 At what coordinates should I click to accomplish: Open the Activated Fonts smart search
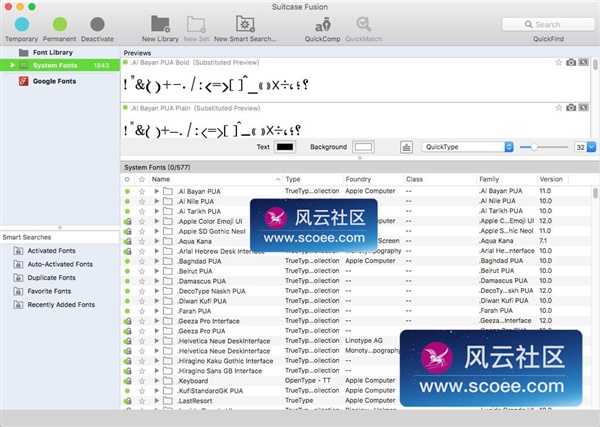(x=51, y=251)
